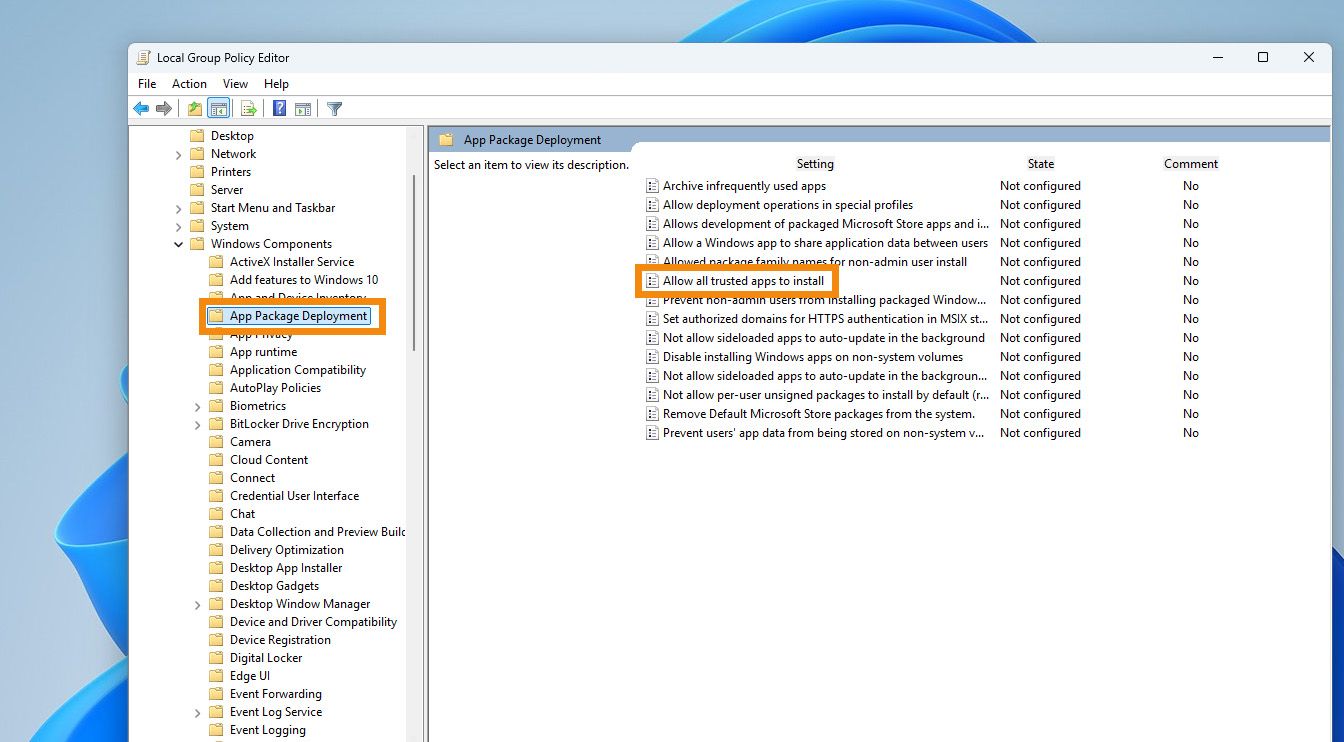Image resolution: width=1344 pixels, height=742 pixels.
Task: Expand the BitLocker Drive Encryption node
Action: coord(197,424)
